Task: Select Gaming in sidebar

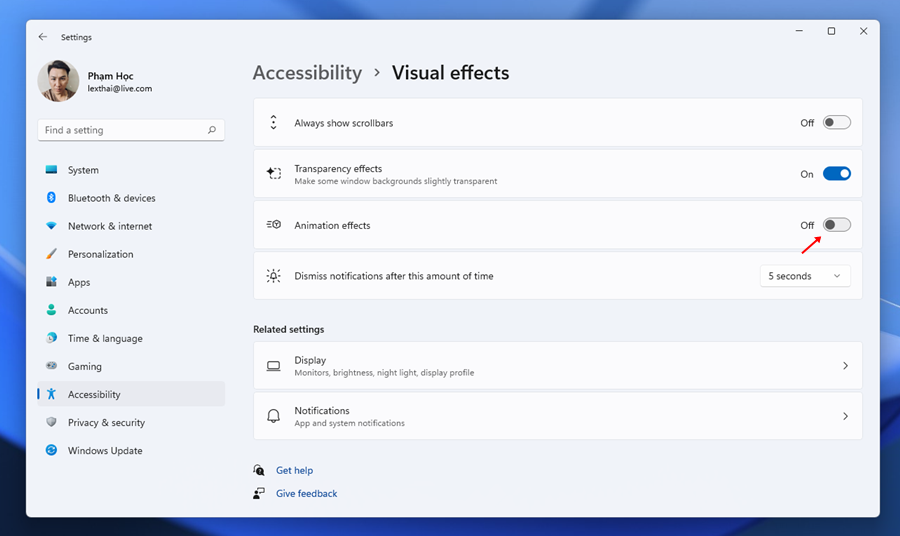Action: click(x=131, y=366)
